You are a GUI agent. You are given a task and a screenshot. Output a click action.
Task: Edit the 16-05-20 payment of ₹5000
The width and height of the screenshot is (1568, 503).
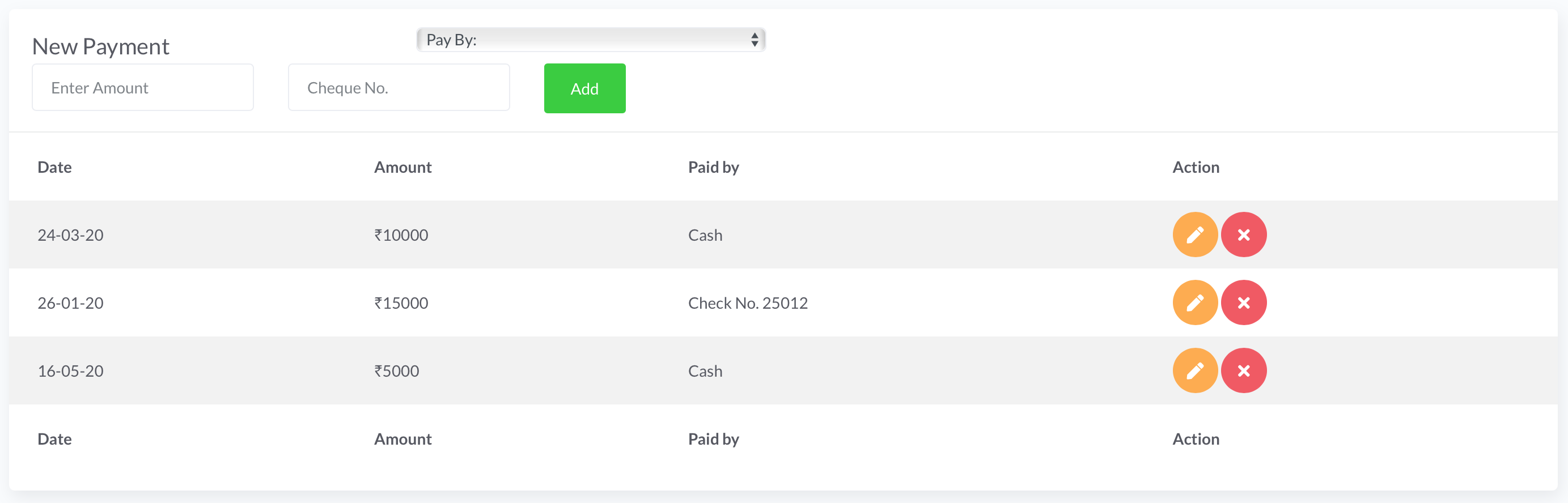[1194, 371]
